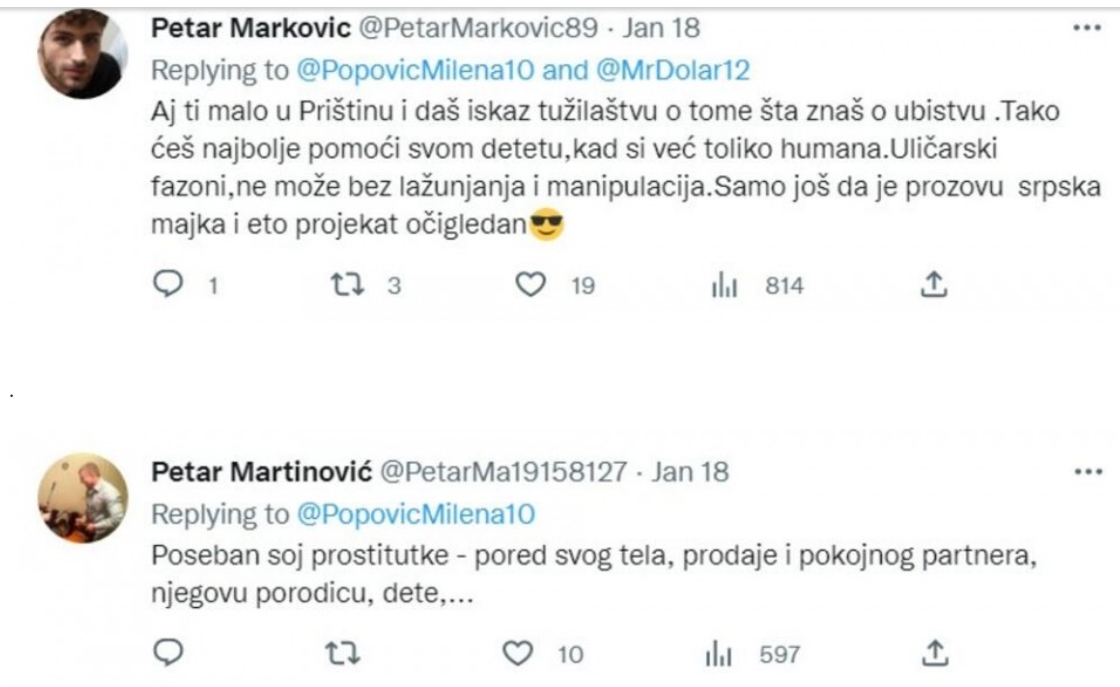View analytics showing 597 views
This screenshot has width=1120, height=687.
(718, 654)
